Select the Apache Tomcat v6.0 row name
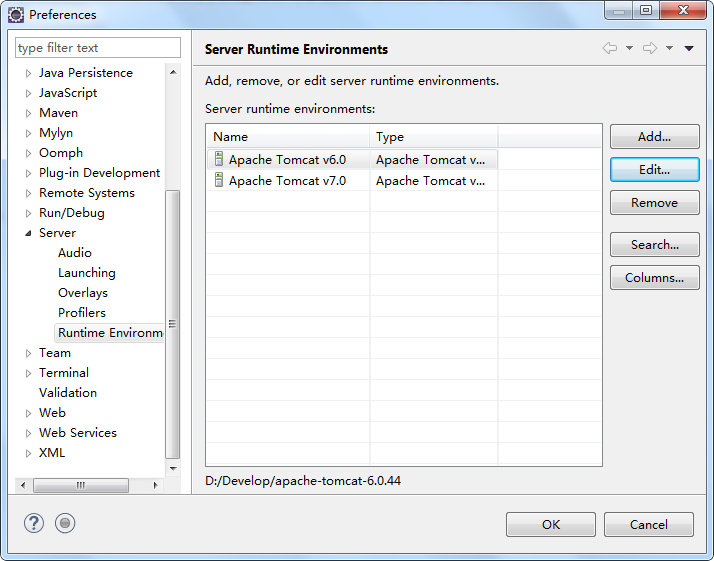Viewport: 714px width, 561px height. click(x=287, y=160)
